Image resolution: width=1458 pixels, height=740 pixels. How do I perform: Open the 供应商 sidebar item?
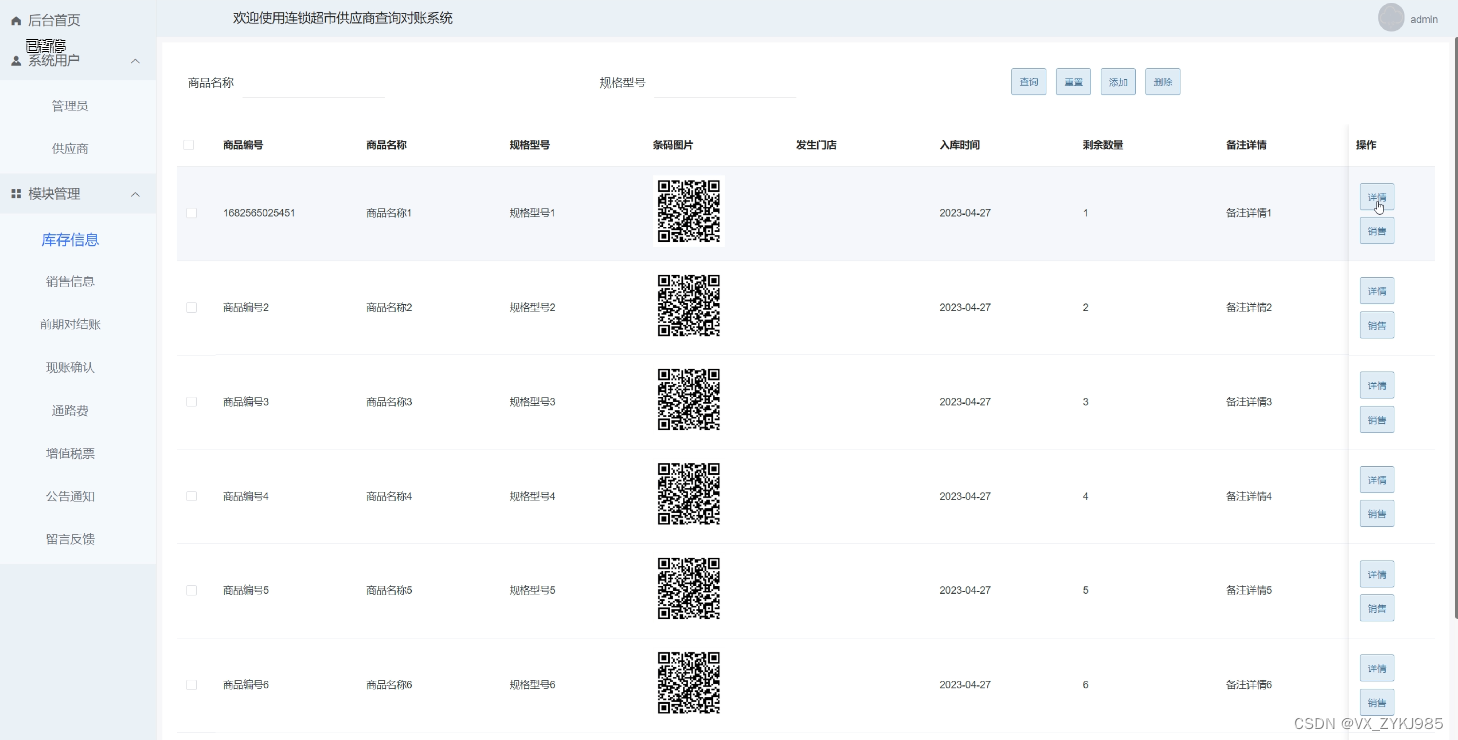[70, 149]
